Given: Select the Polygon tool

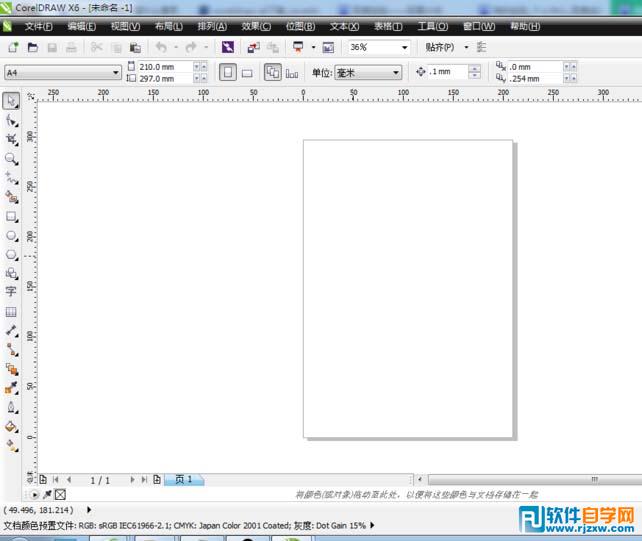Looking at the screenshot, I should tap(11, 255).
